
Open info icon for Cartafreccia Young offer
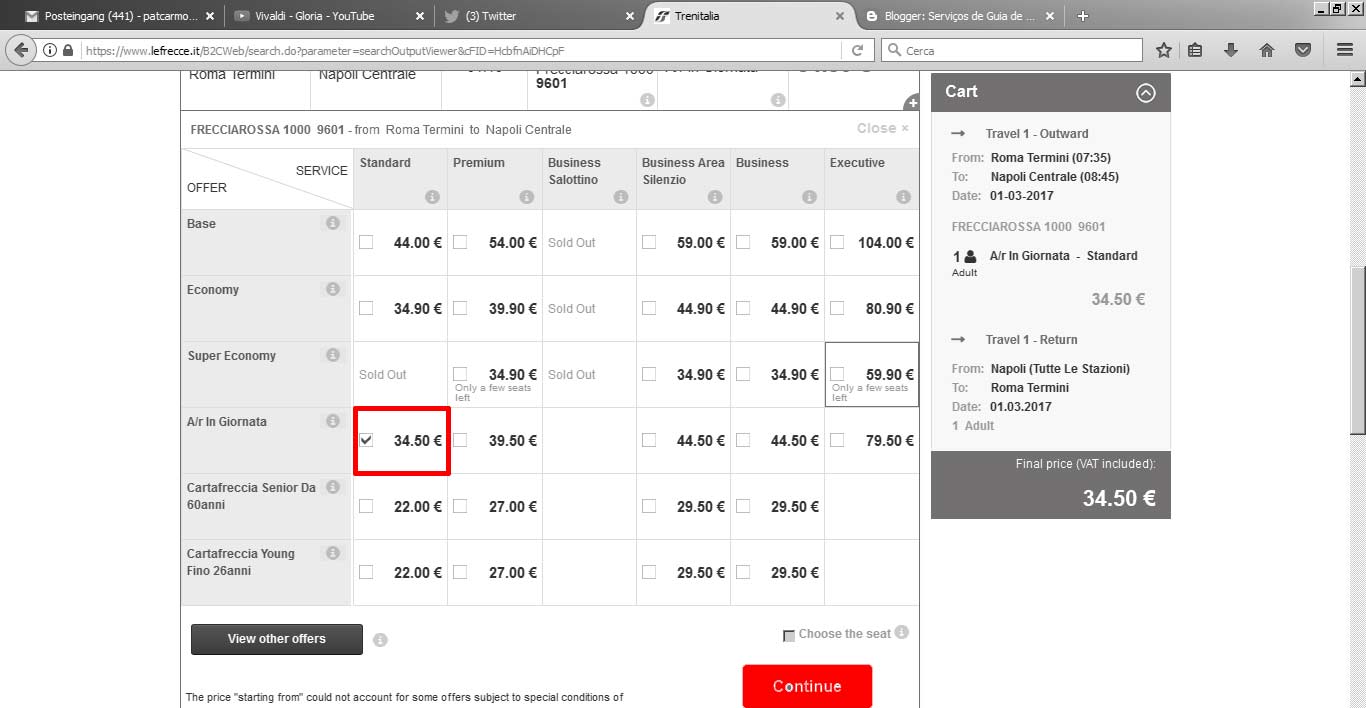[x=333, y=553]
